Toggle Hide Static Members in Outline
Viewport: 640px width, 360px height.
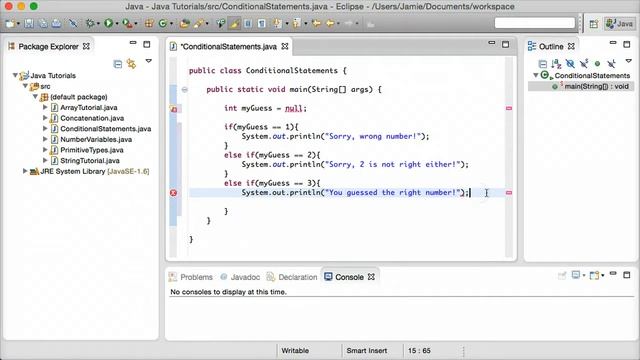pos(584,64)
